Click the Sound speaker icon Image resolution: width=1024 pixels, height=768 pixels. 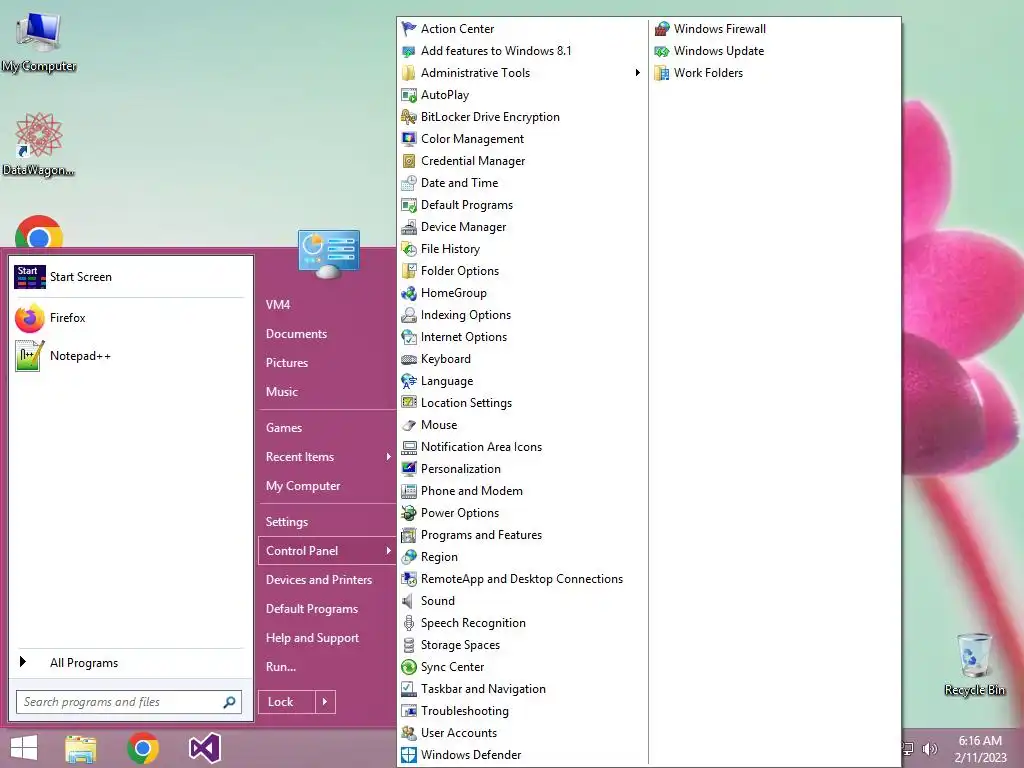click(409, 601)
